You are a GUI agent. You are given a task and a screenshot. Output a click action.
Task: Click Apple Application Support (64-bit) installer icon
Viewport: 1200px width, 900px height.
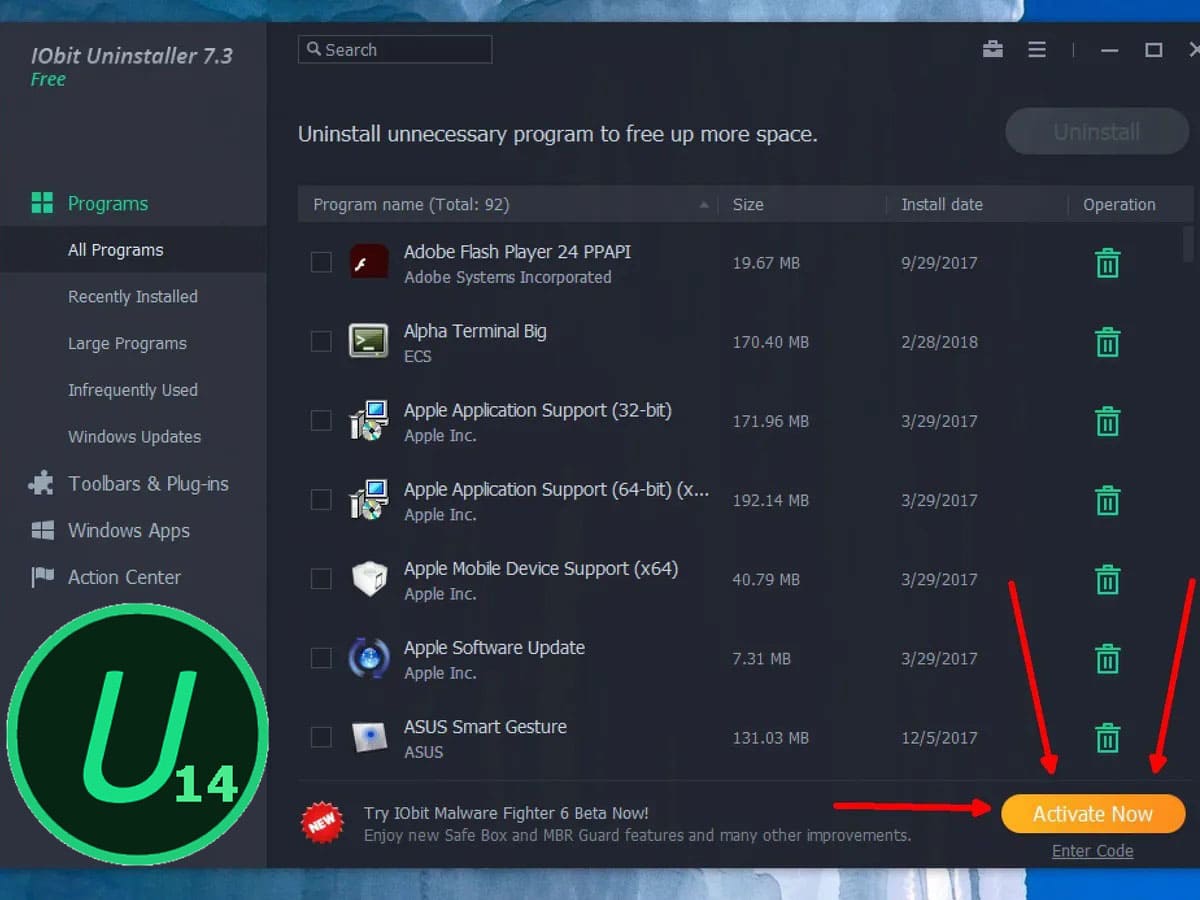tap(369, 499)
